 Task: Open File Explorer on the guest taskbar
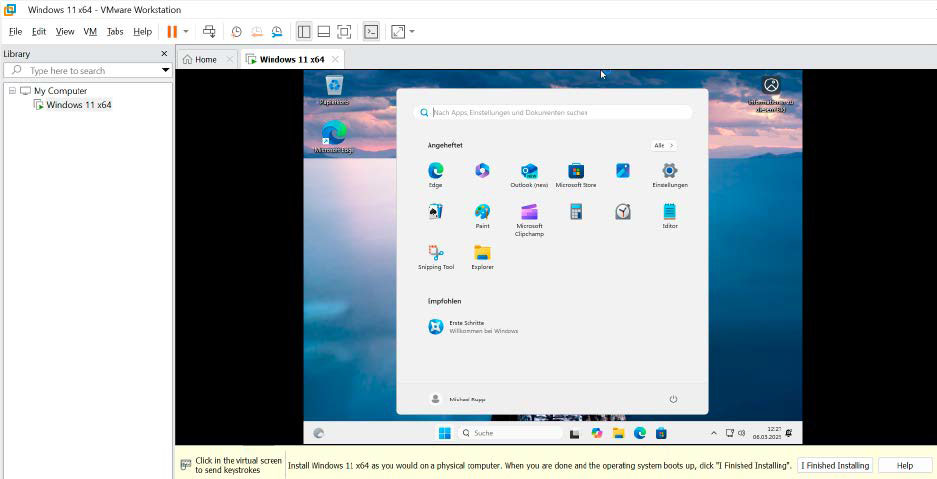tap(618, 433)
